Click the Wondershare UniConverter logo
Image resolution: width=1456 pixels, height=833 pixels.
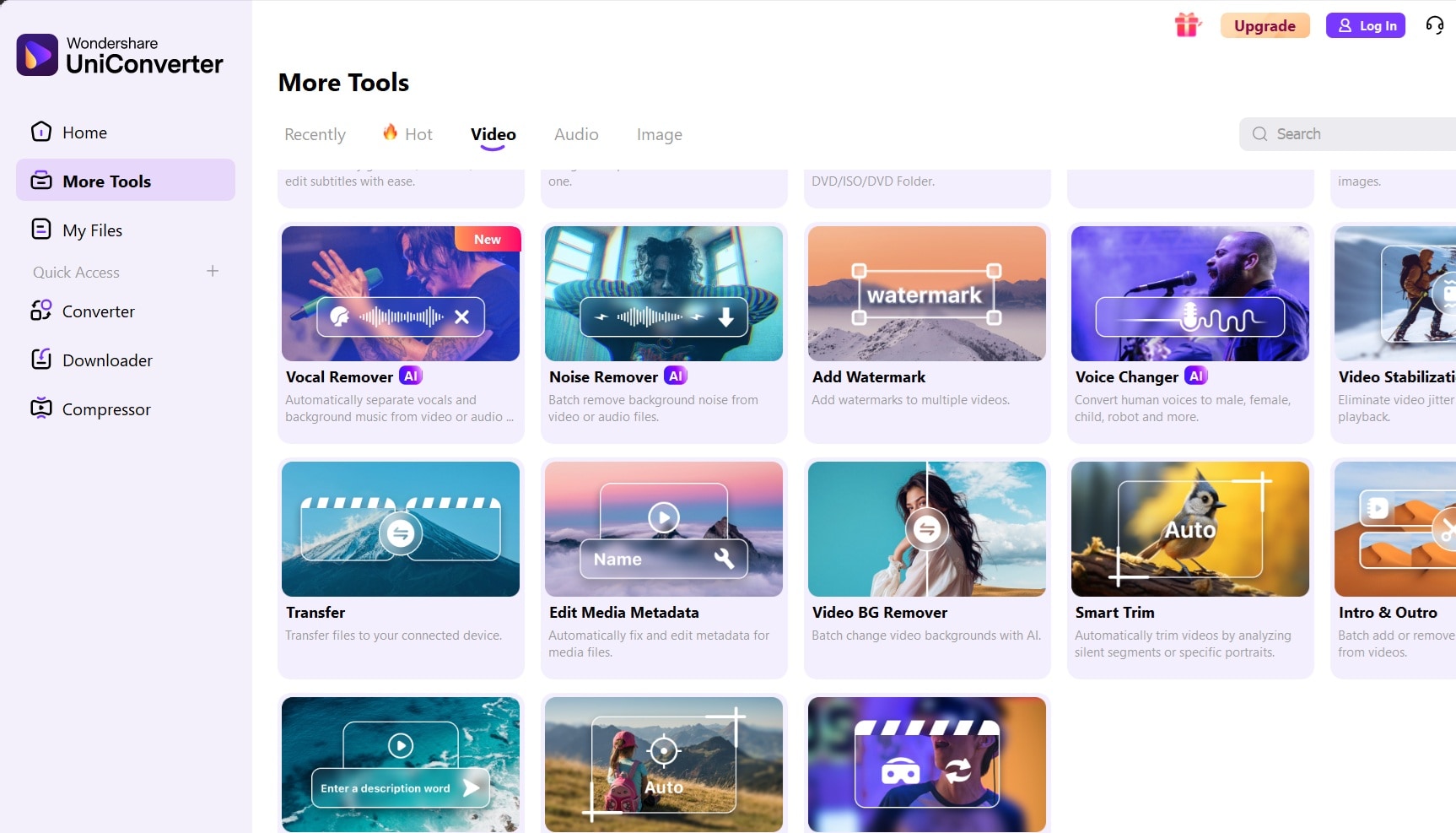pos(120,55)
